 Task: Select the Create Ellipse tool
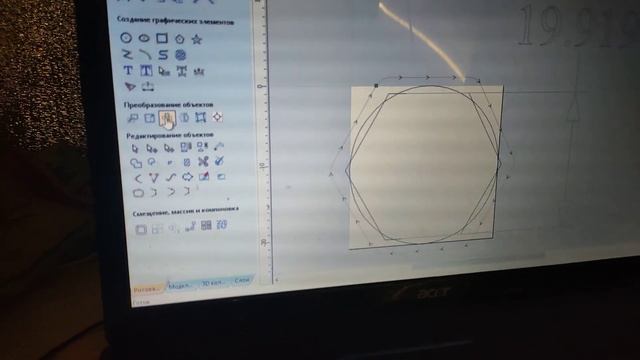[x=144, y=38]
